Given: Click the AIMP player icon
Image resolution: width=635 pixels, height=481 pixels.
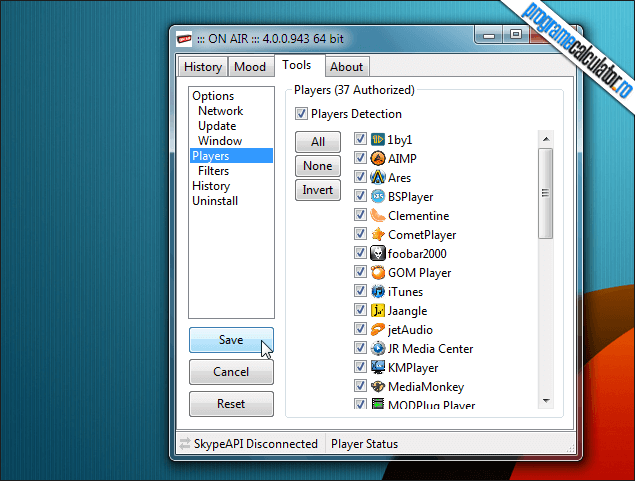Looking at the screenshot, I should [377, 158].
